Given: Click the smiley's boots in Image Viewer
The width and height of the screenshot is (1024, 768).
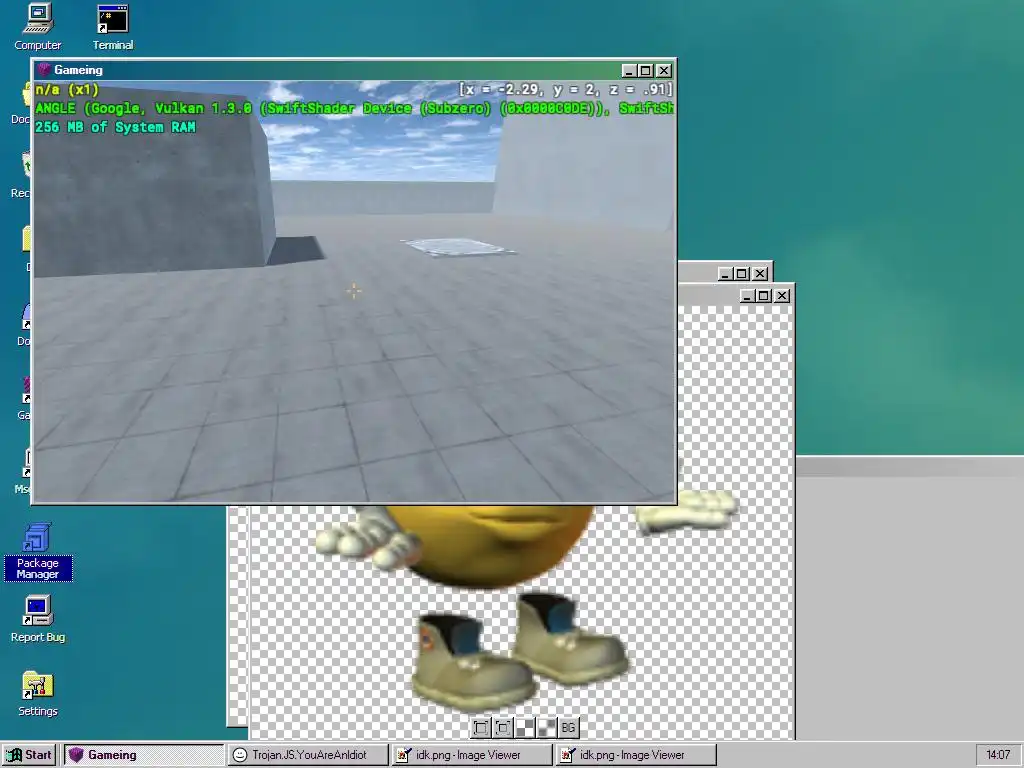Looking at the screenshot, I should point(520,652).
